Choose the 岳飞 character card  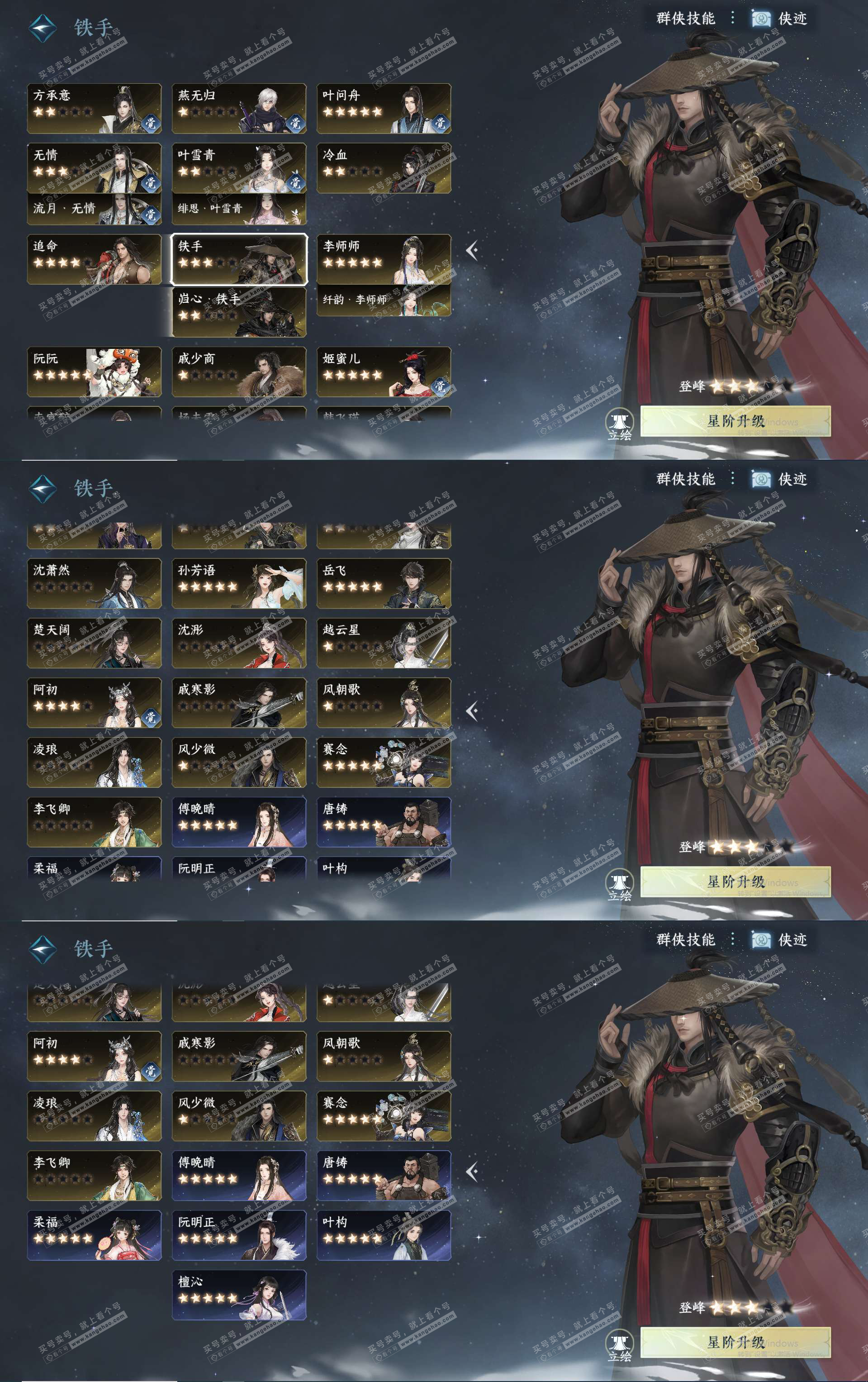click(x=384, y=584)
